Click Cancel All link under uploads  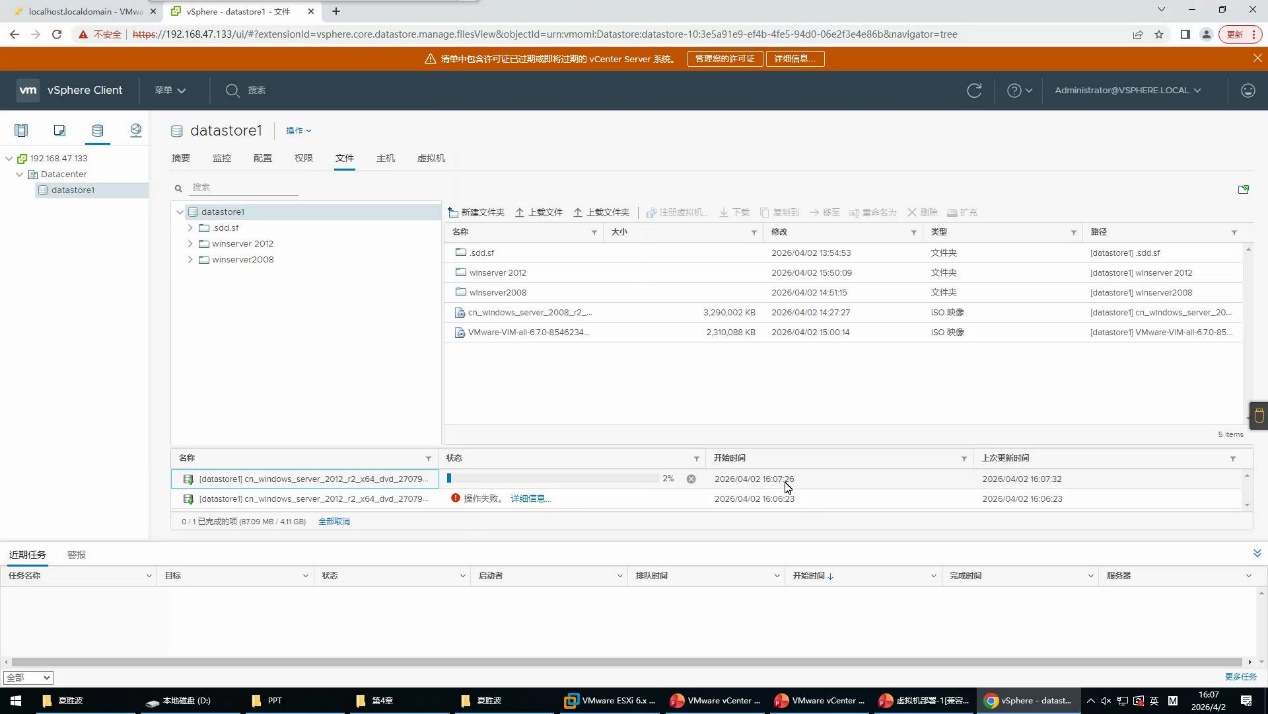pos(334,521)
